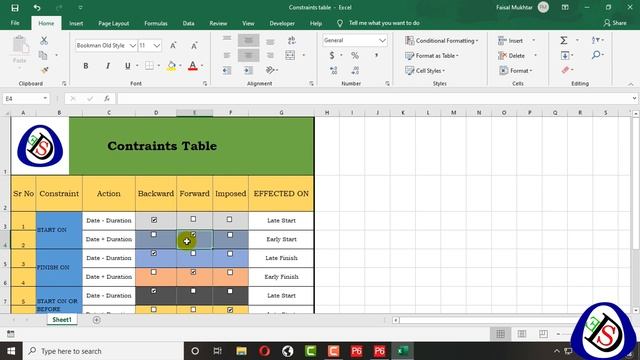Apply cell borders

[x=149, y=66]
